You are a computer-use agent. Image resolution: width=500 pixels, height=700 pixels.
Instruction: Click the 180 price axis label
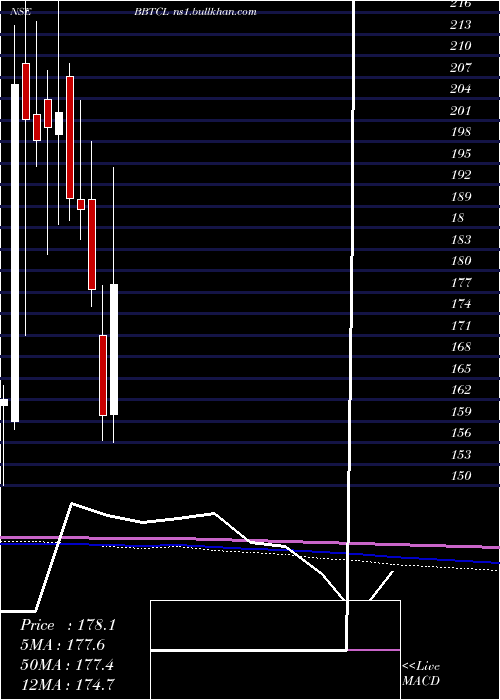461,261
